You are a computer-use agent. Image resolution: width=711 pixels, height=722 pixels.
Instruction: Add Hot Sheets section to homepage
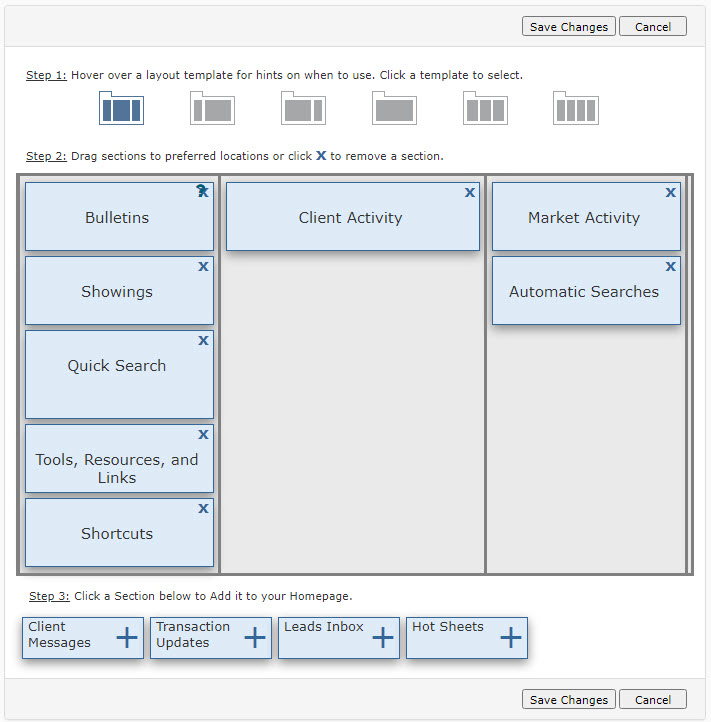[x=511, y=637]
